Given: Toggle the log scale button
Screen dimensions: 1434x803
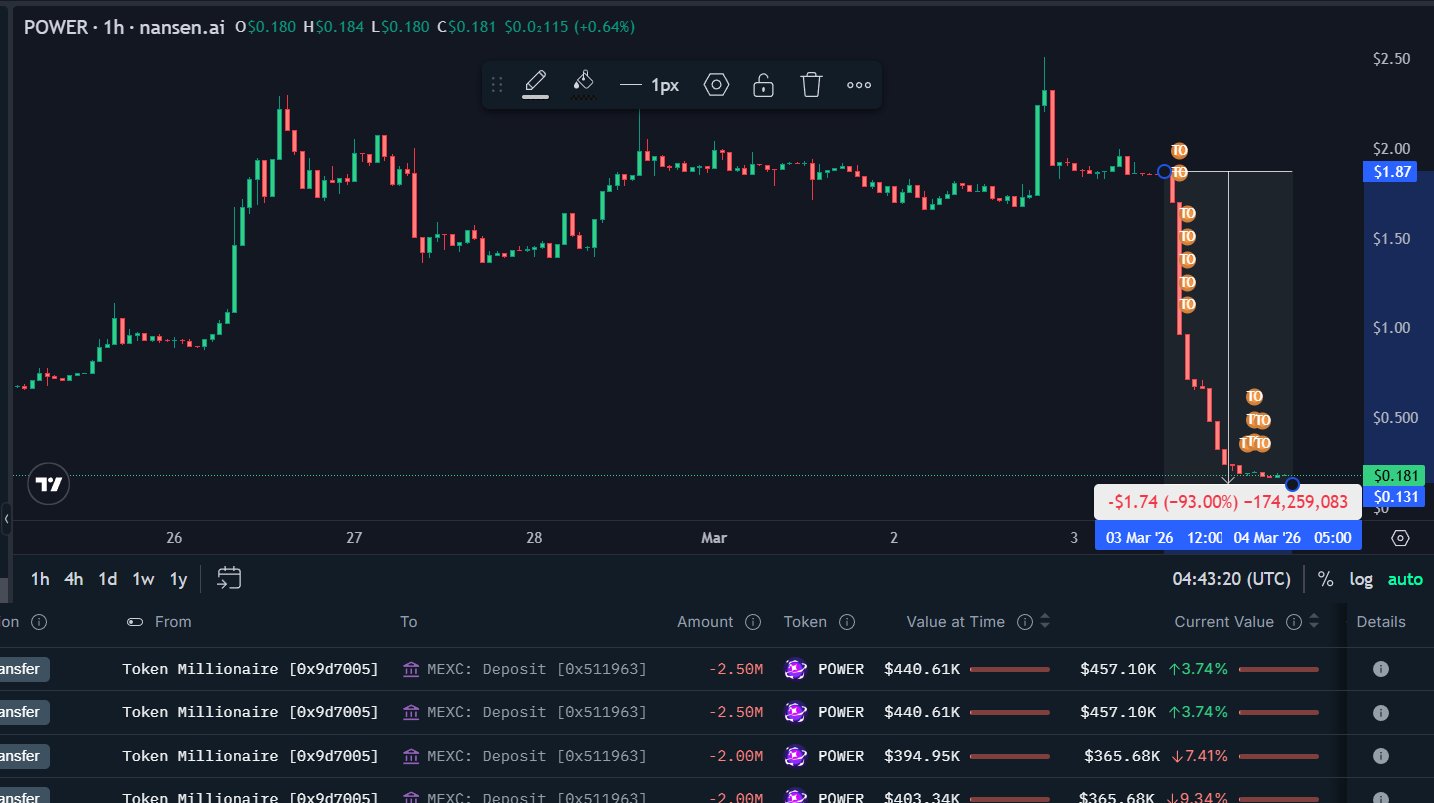Looking at the screenshot, I should 1361,579.
